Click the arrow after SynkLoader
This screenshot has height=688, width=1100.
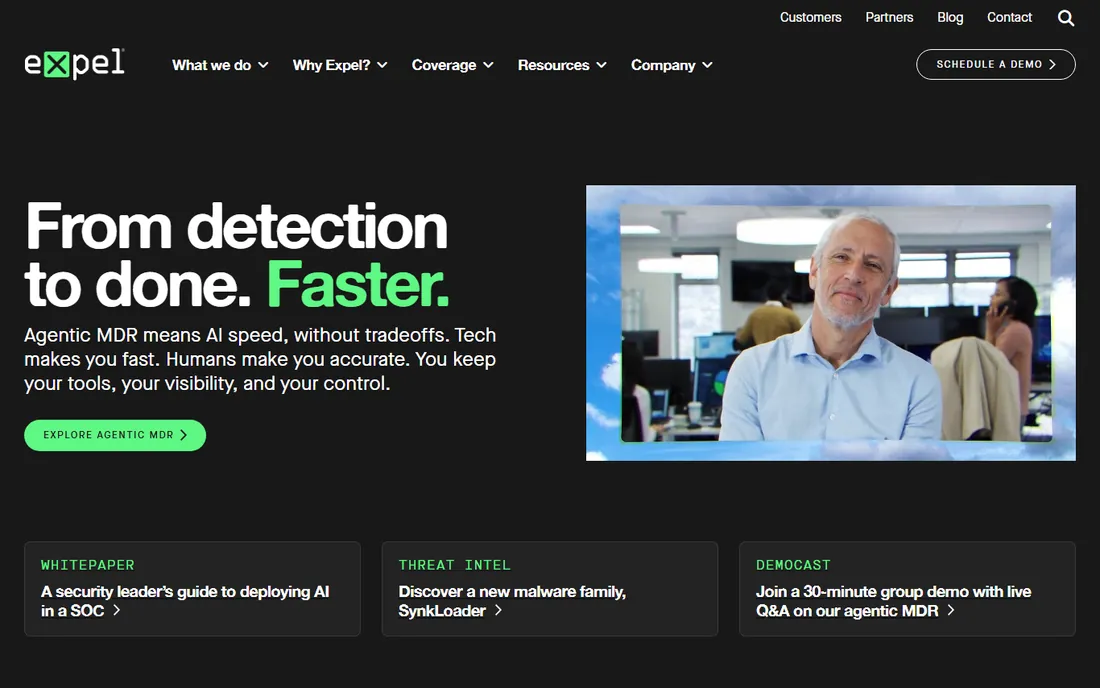coord(498,610)
